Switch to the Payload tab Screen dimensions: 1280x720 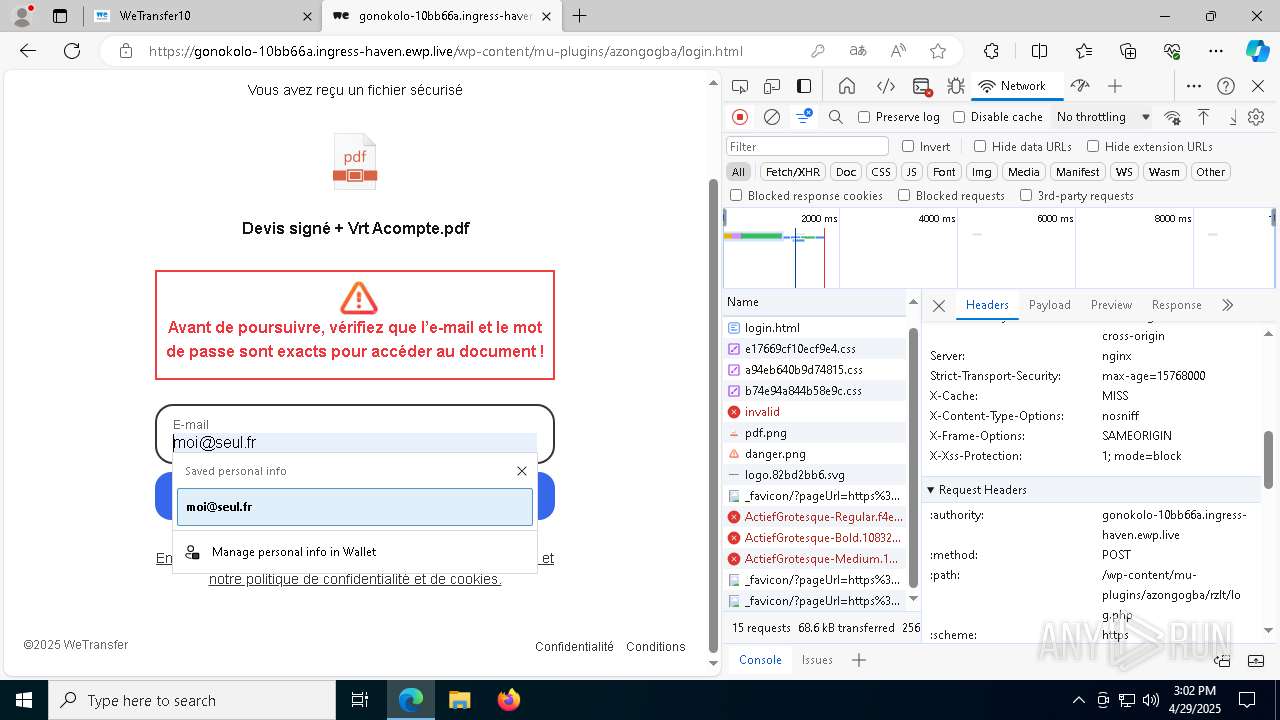click(1050, 305)
